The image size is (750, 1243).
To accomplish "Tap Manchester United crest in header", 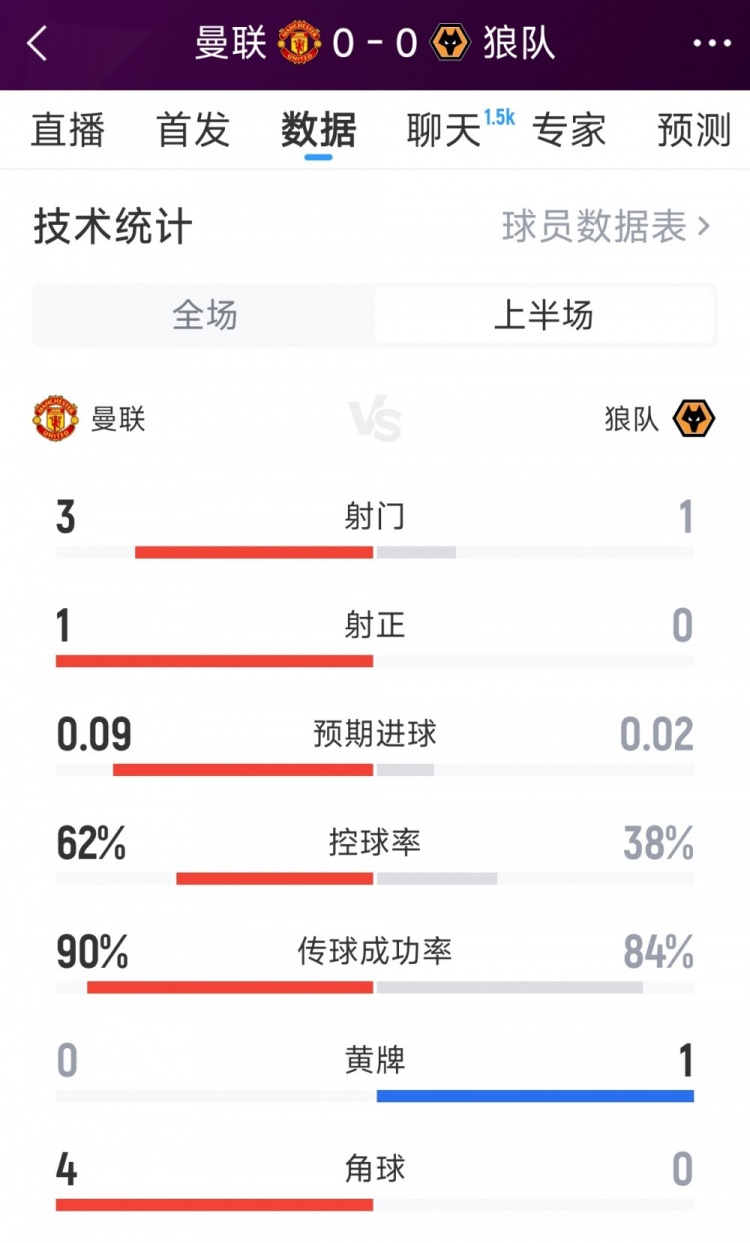I will tap(299, 44).
